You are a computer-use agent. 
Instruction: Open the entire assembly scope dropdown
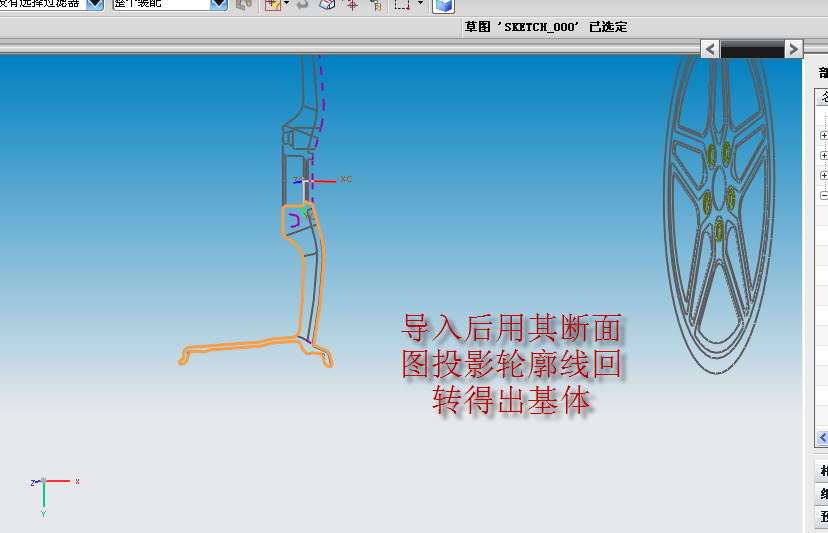219,4
